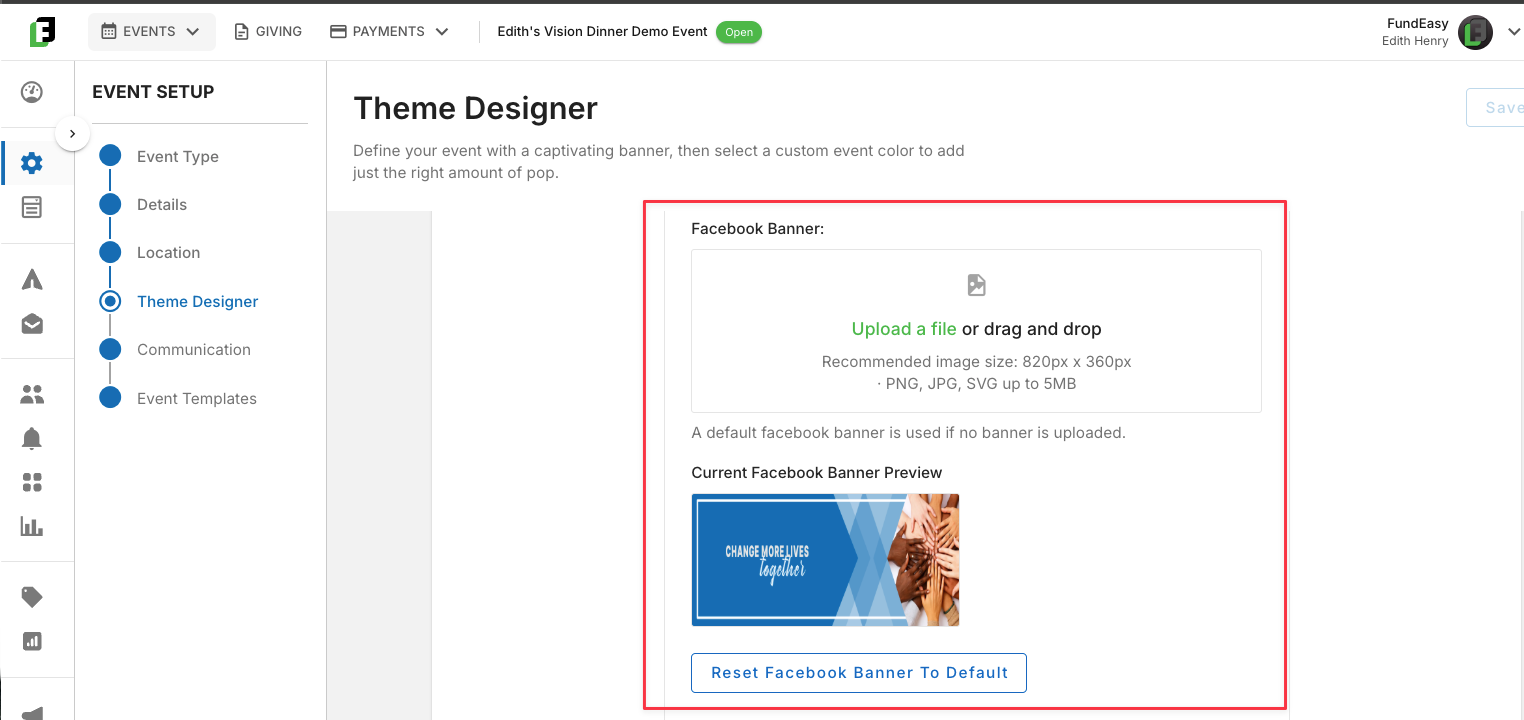The width and height of the screenshot is (1524, 720).
Task: Click the current Facebook banner preview image
Action: [x=825, y=560]
